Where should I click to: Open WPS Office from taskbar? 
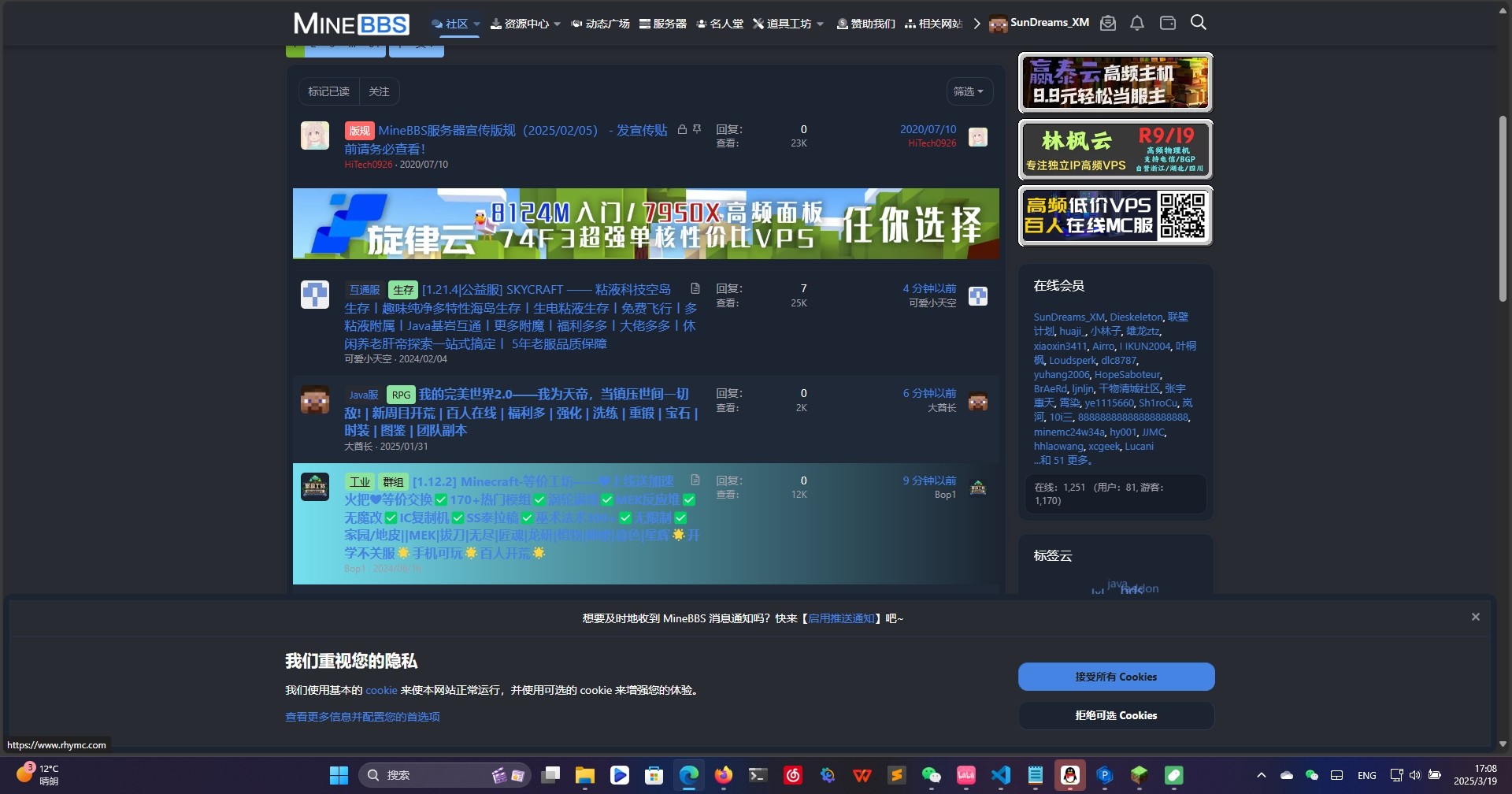coord(862,775)
